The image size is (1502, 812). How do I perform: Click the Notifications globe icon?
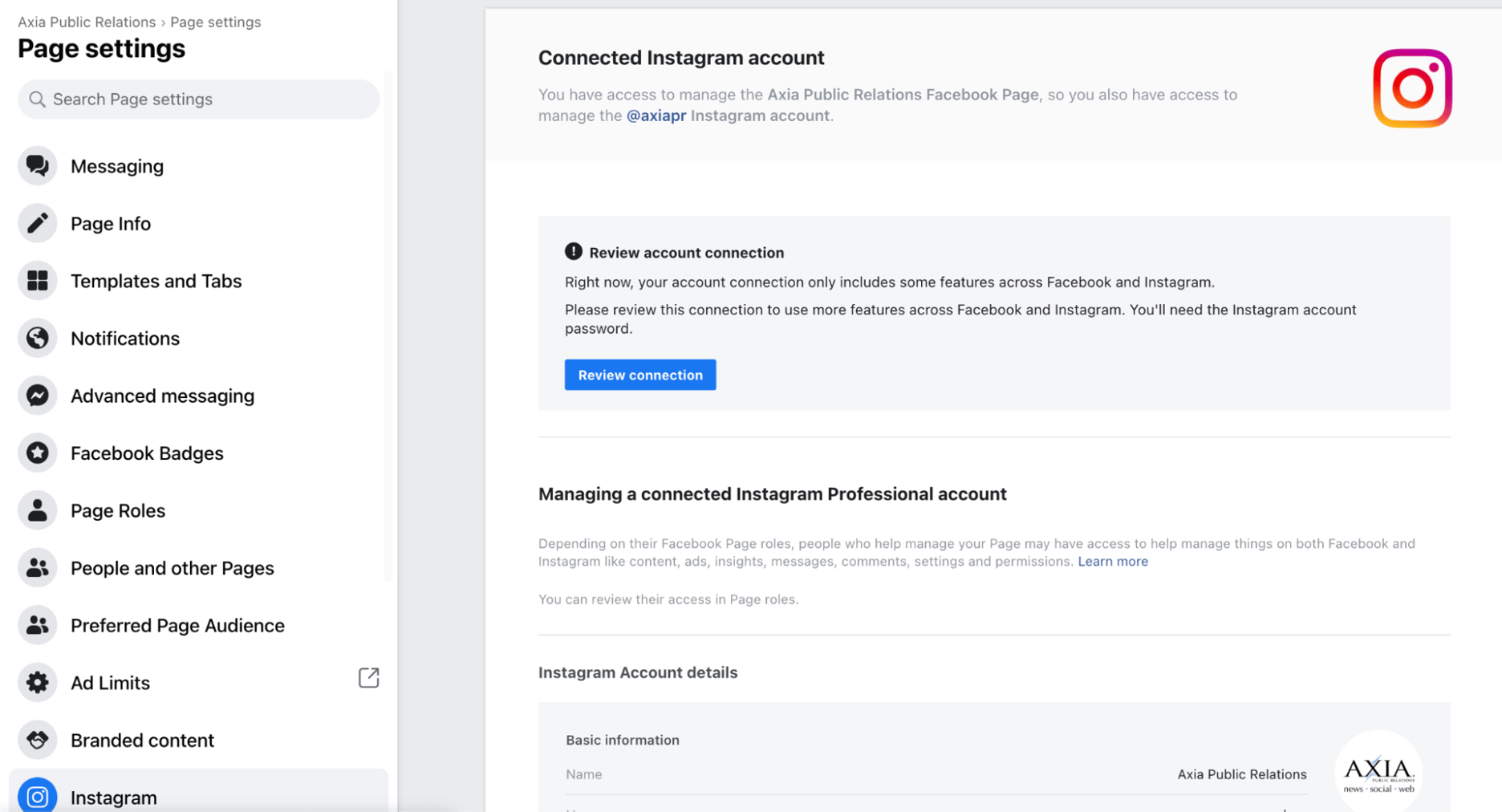[x=37, y=338]
